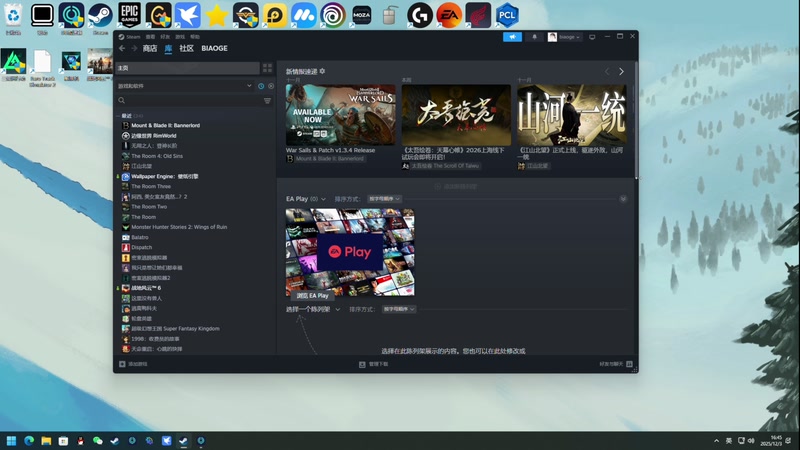The width and height of the screenshot is (800, 450).
Task: Open the Steam desktop shortcut icon
Action: pyautogui.click(x=100, y=15)
